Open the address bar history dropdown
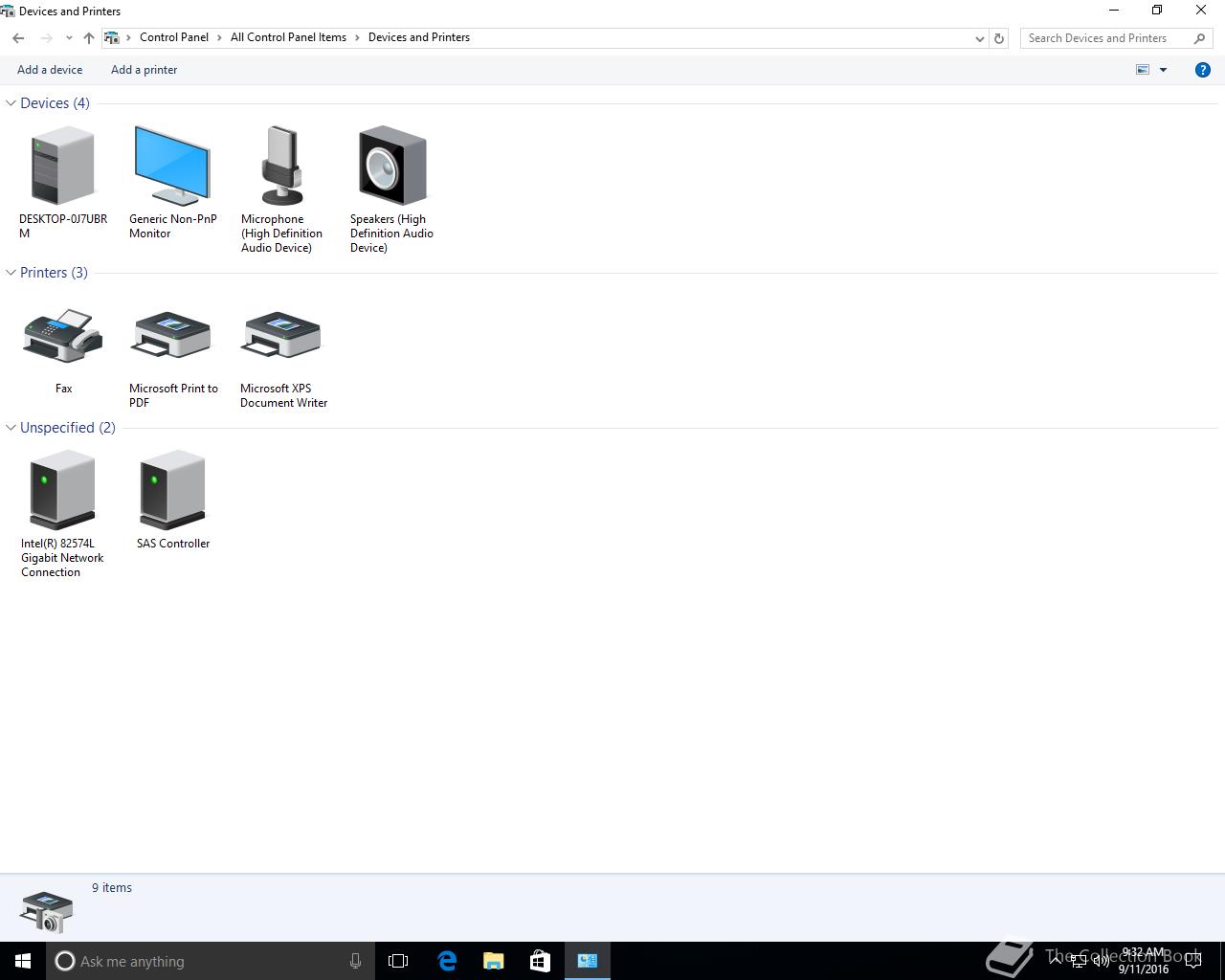1225x980 pixels. [979, 38]
